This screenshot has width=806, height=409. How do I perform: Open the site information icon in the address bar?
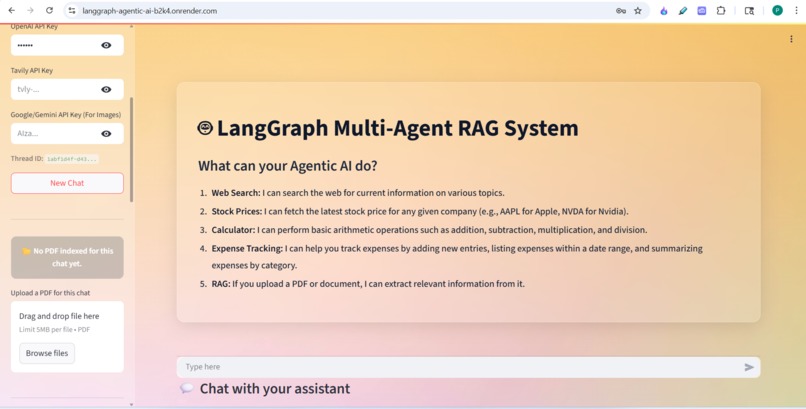(72, 10)
